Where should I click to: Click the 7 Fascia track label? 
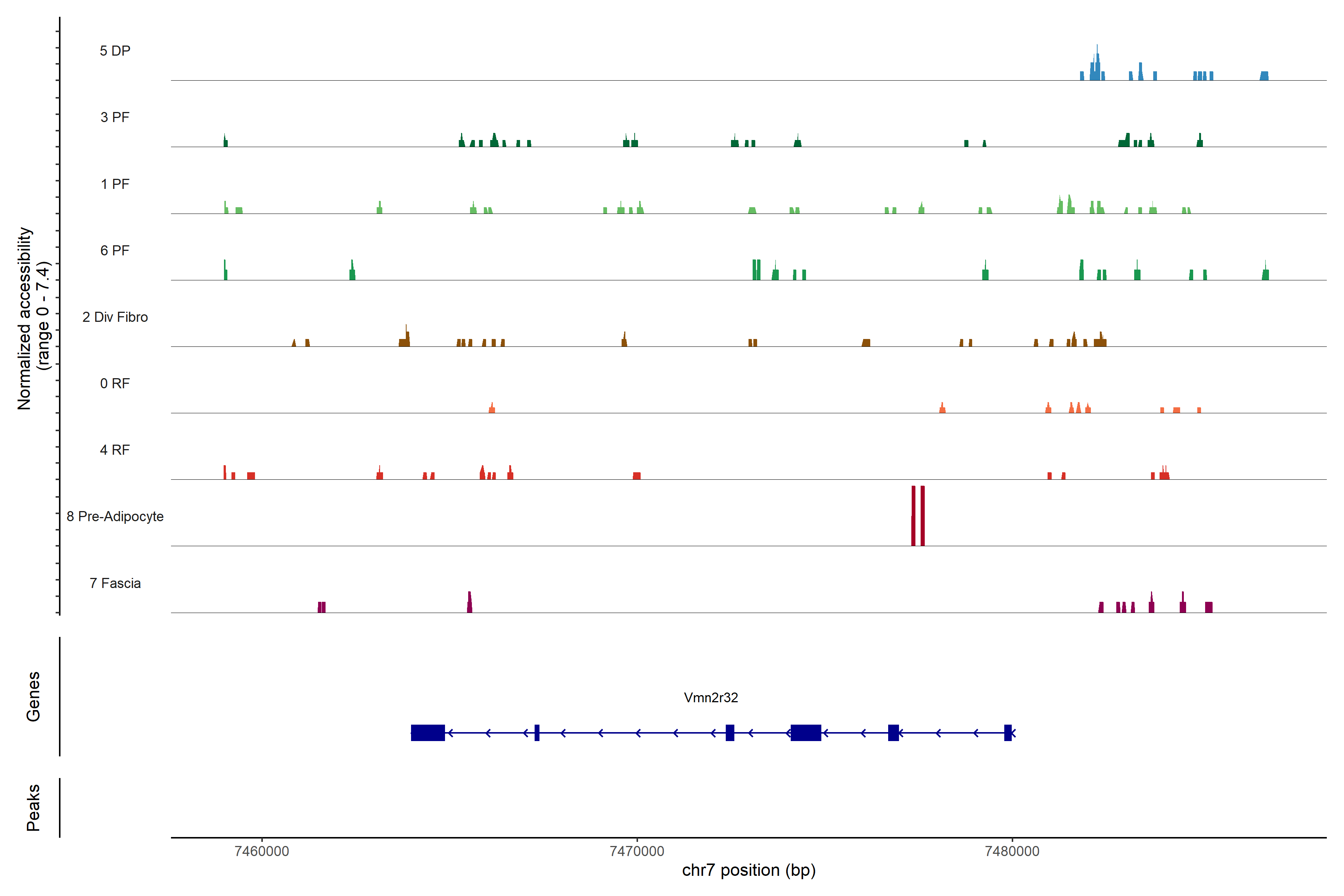pos(115,583)
